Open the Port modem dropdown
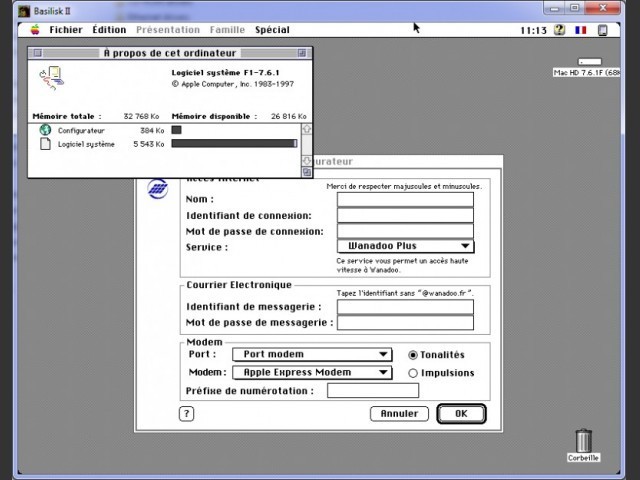640x480 pixels. point(312,354)
